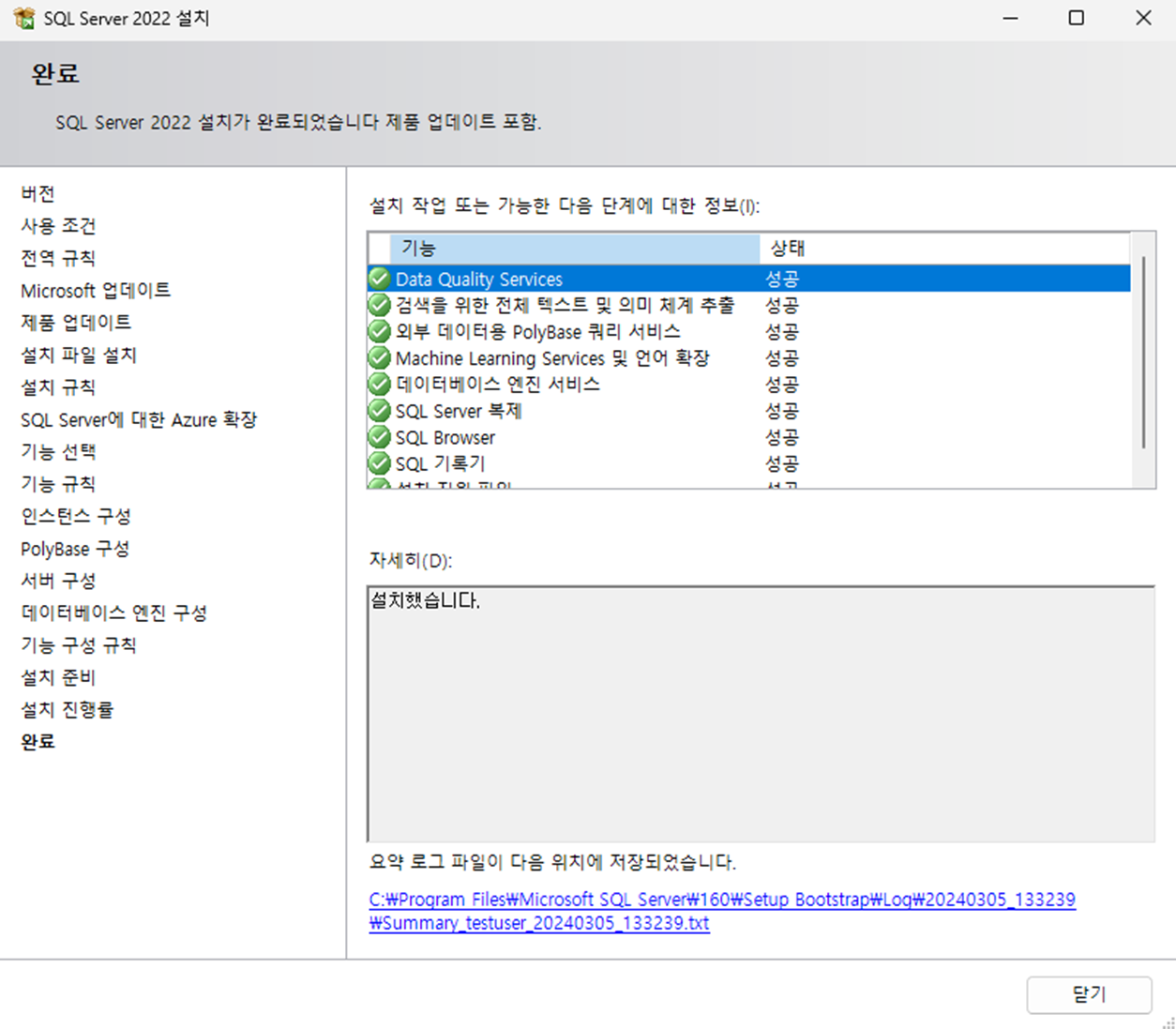This screenshot has width=1176, height=1029.
Task: Click the SQL Server setup title bar icon
Action: 24,18
